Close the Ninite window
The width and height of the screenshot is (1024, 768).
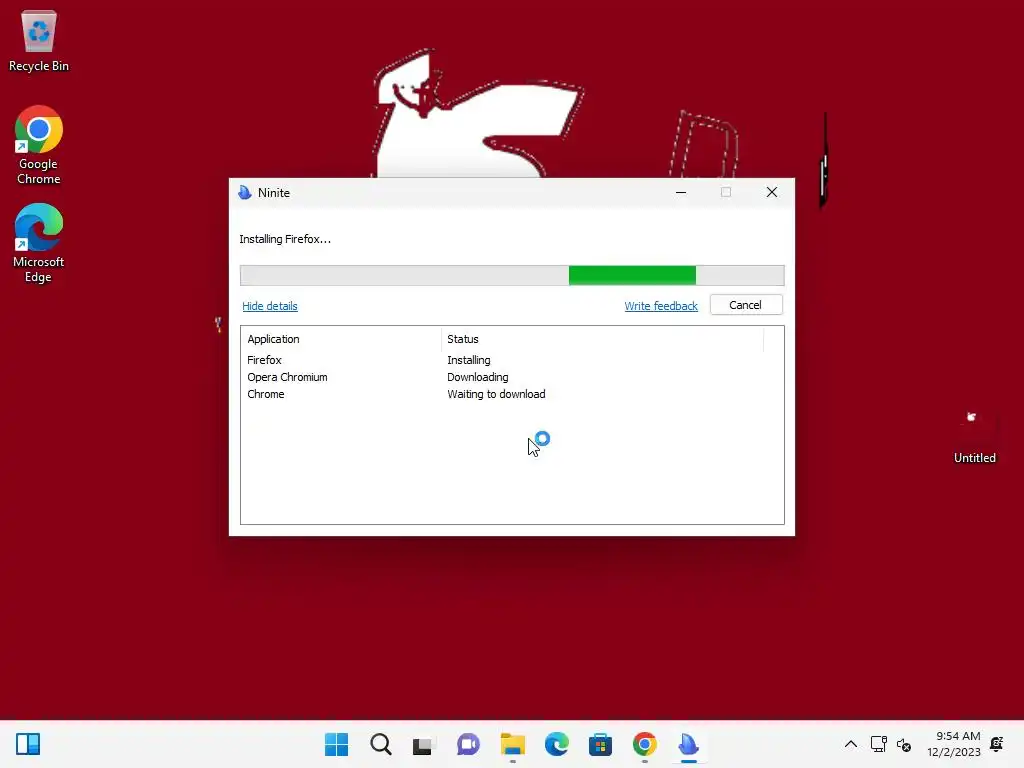(772, 192)
